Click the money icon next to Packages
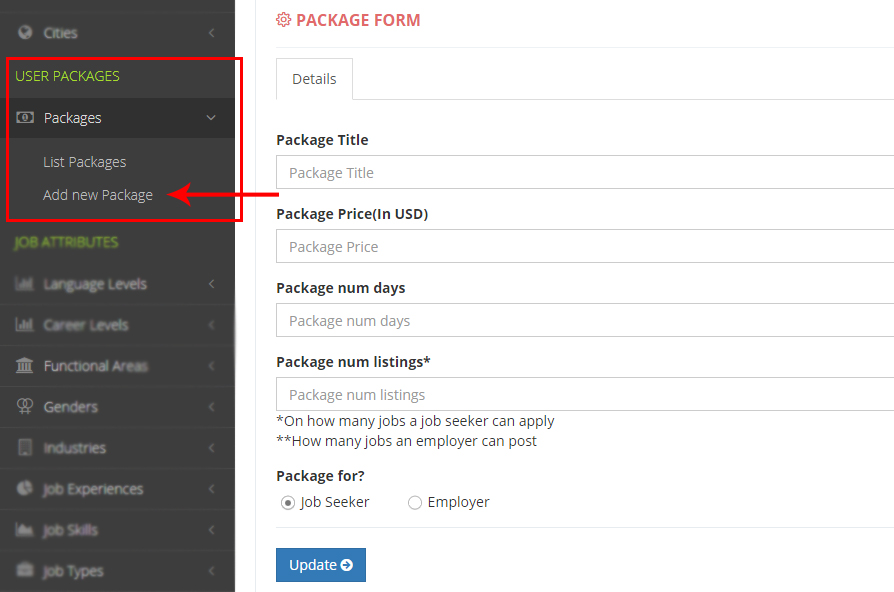894x592 pixels. (25, 118)
